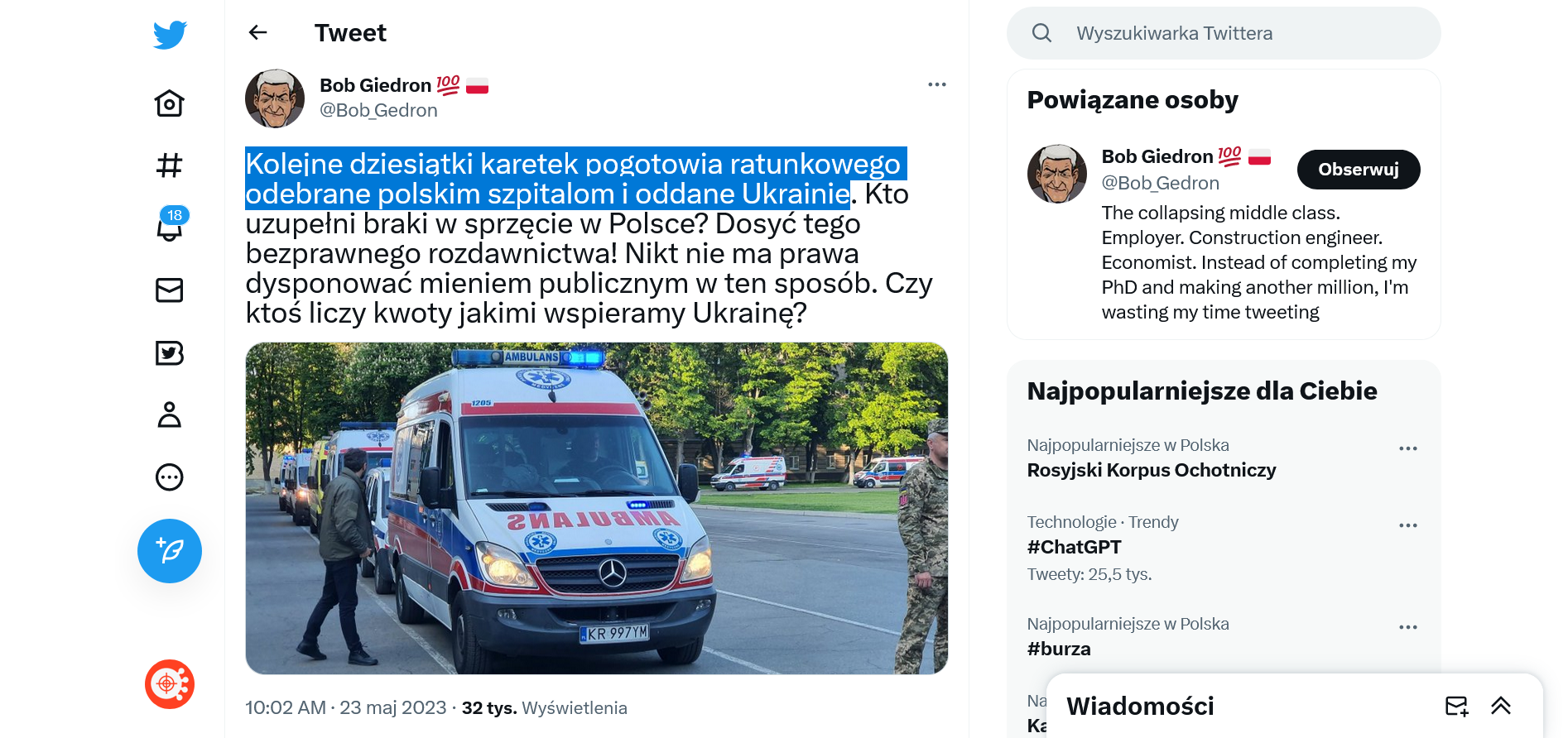
Task: Open notifications bell showing 18
Action: point(171,225)
